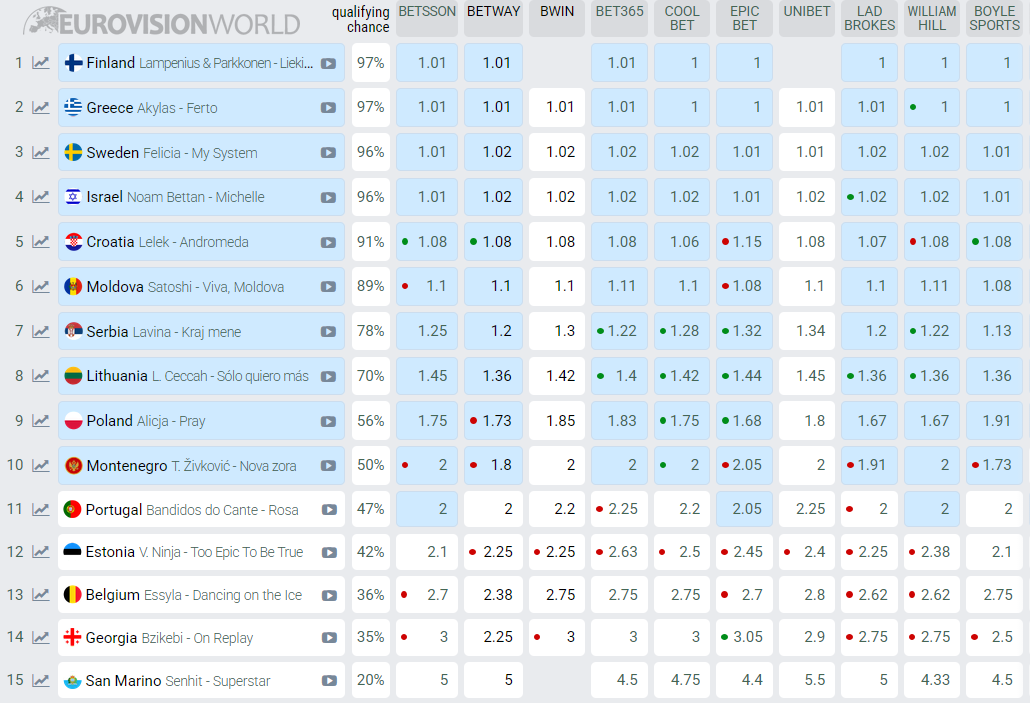The height and width of the screenshot is (703, 1030).
Task: Open Georgia Bzikebi - On Replay entry
Action: (x=201, y=637)
